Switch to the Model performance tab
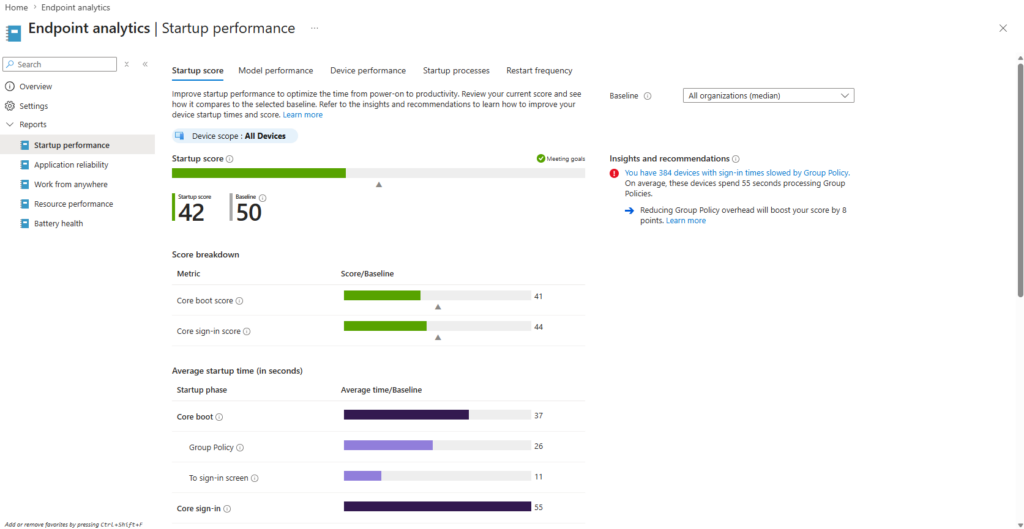 pos(276,71)
